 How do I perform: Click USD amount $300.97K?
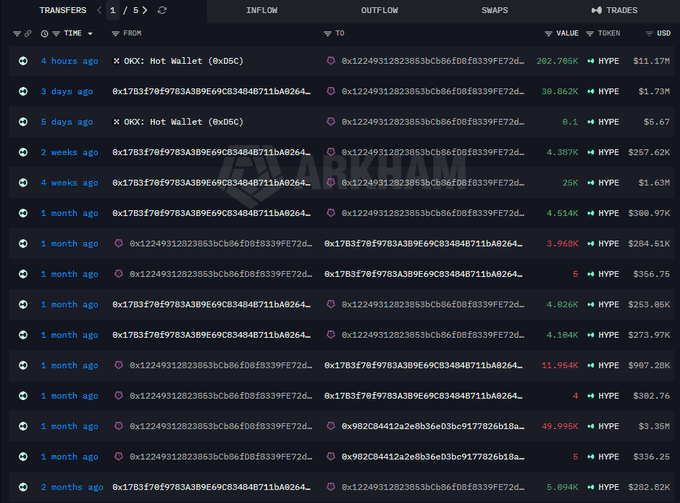click(649, 213)
